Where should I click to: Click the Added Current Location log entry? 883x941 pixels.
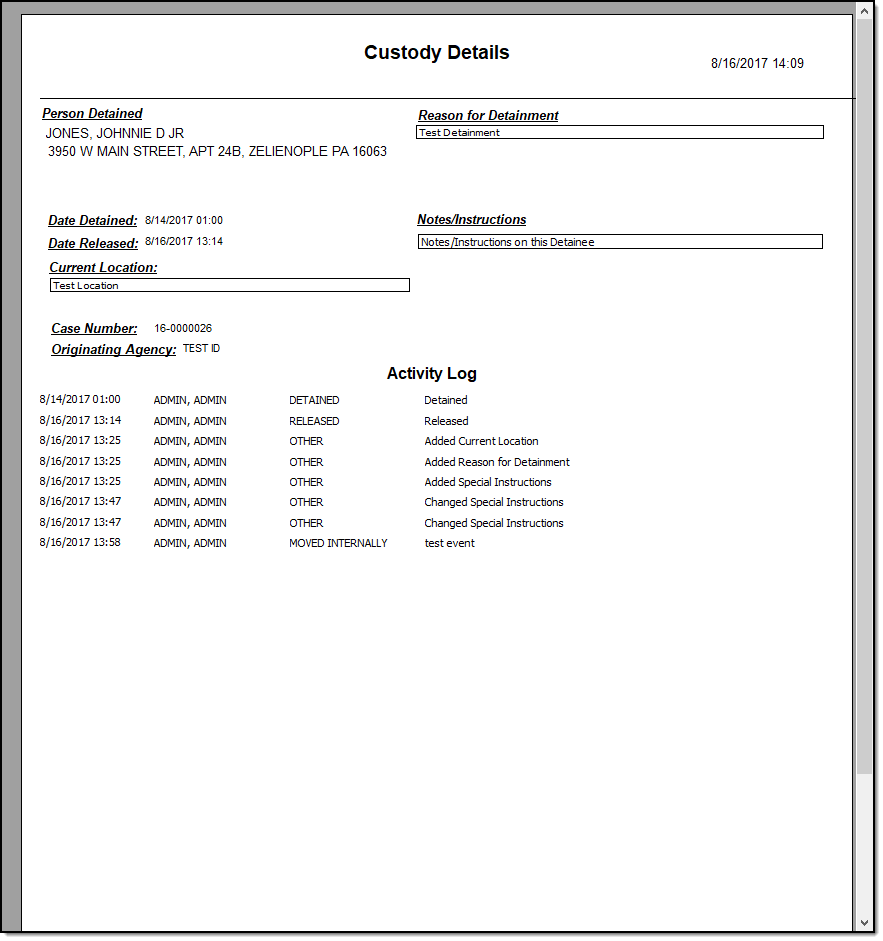click(481, 441)
